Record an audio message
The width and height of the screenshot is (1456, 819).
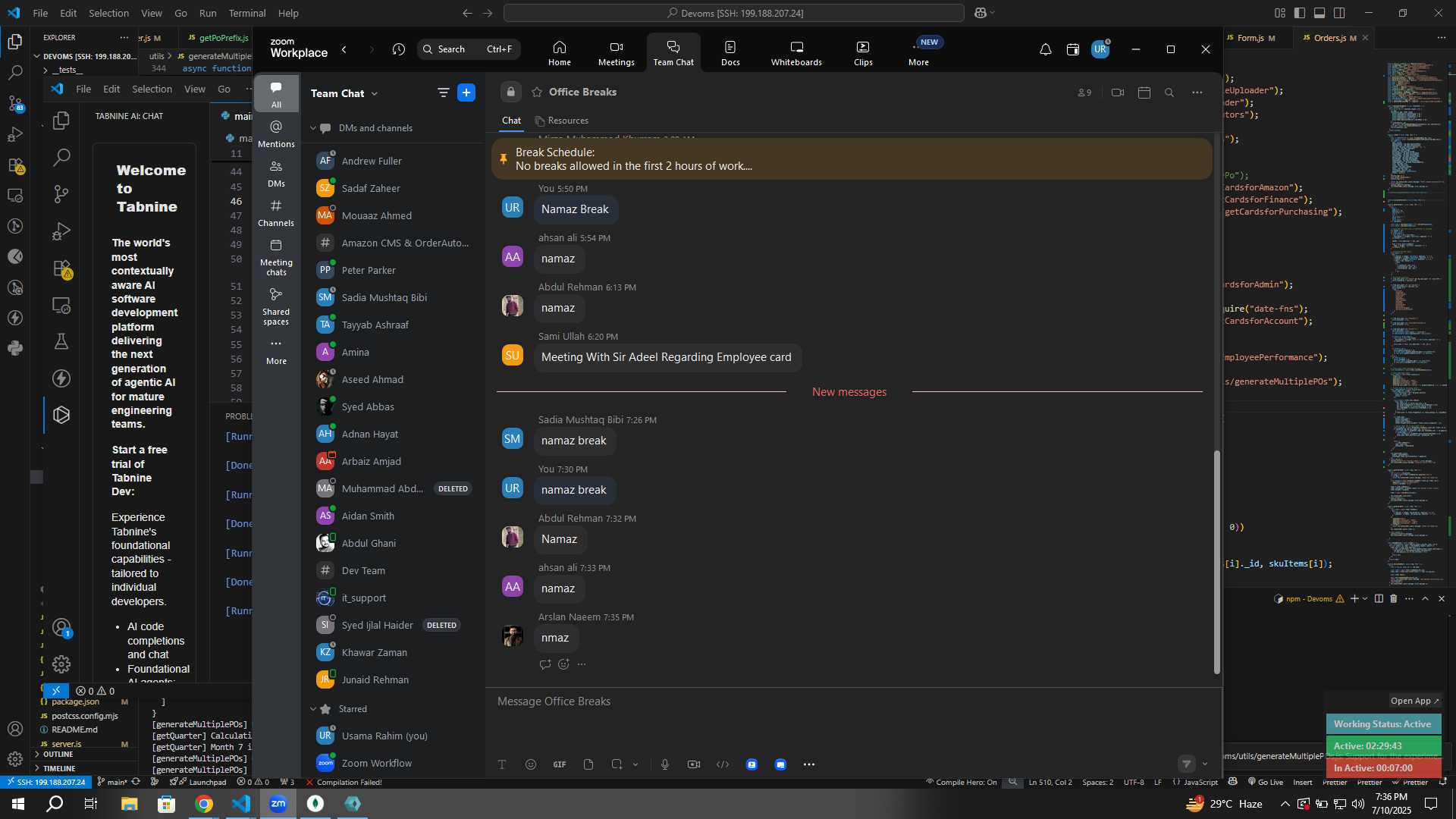[x=665, y=764]
